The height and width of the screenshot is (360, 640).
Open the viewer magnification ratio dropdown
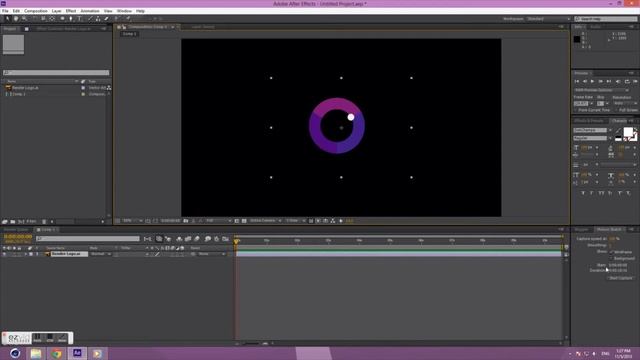point(133,221)
